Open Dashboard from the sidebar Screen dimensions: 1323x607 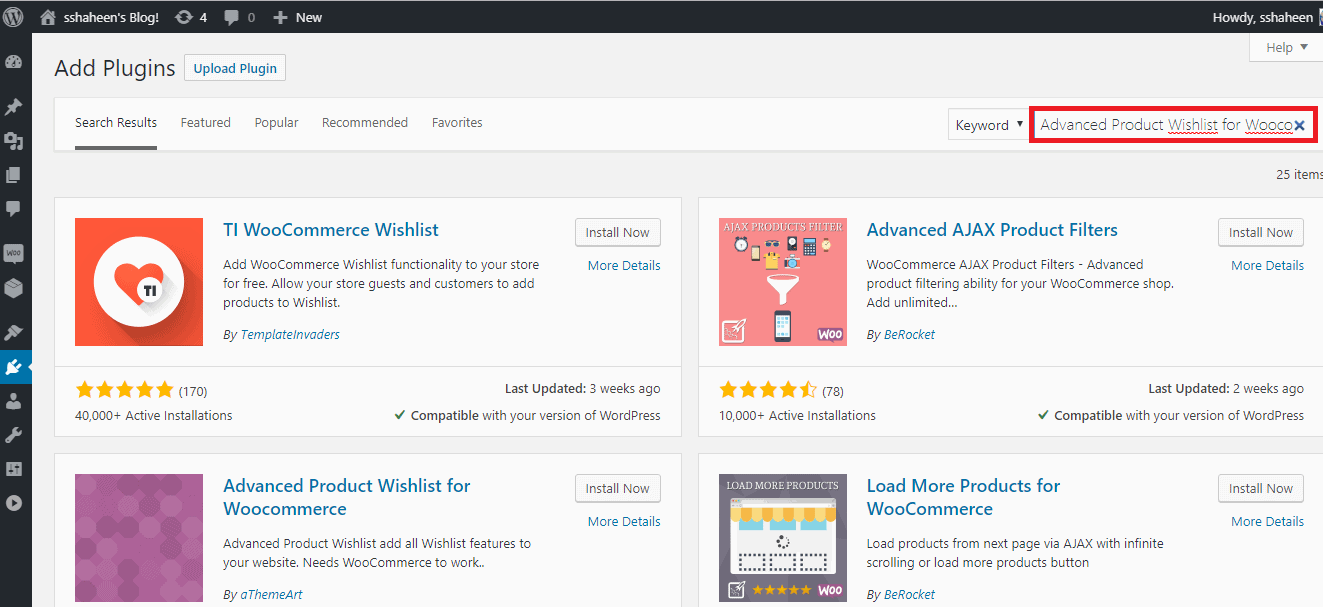pos(14,62)
